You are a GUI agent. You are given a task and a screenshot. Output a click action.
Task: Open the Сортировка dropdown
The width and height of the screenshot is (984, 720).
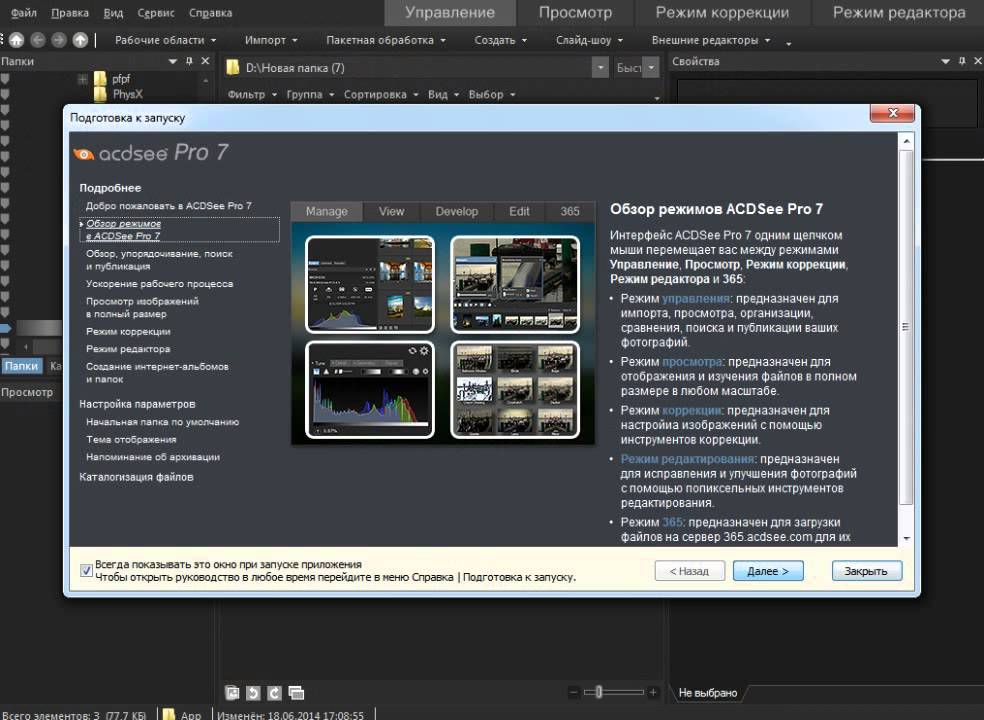pyautogui.click(x=381, y=94)
